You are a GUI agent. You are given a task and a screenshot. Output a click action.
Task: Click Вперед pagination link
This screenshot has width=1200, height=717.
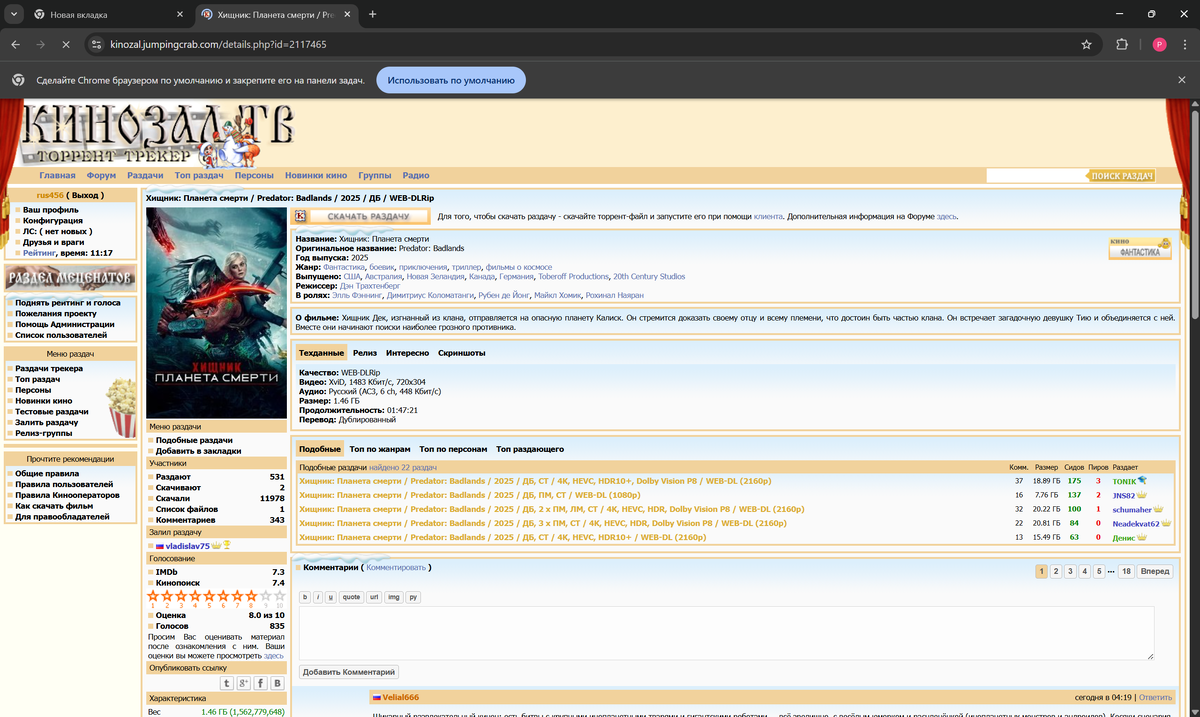[1155, 571]
